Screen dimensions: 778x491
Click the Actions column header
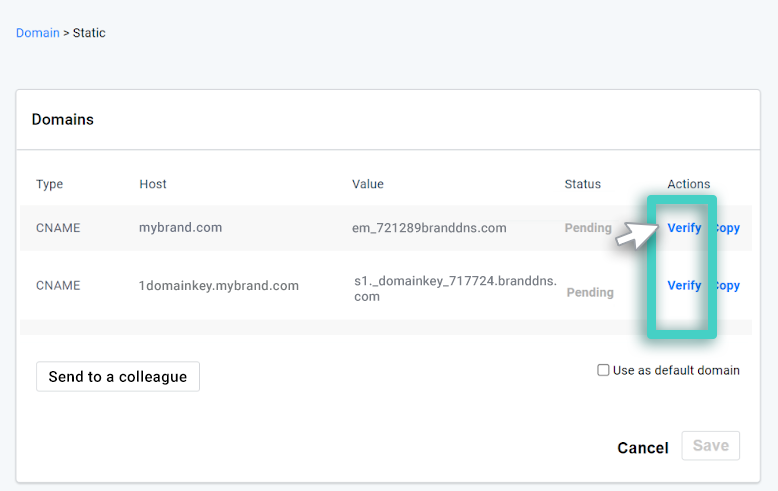tap(688, 184)
